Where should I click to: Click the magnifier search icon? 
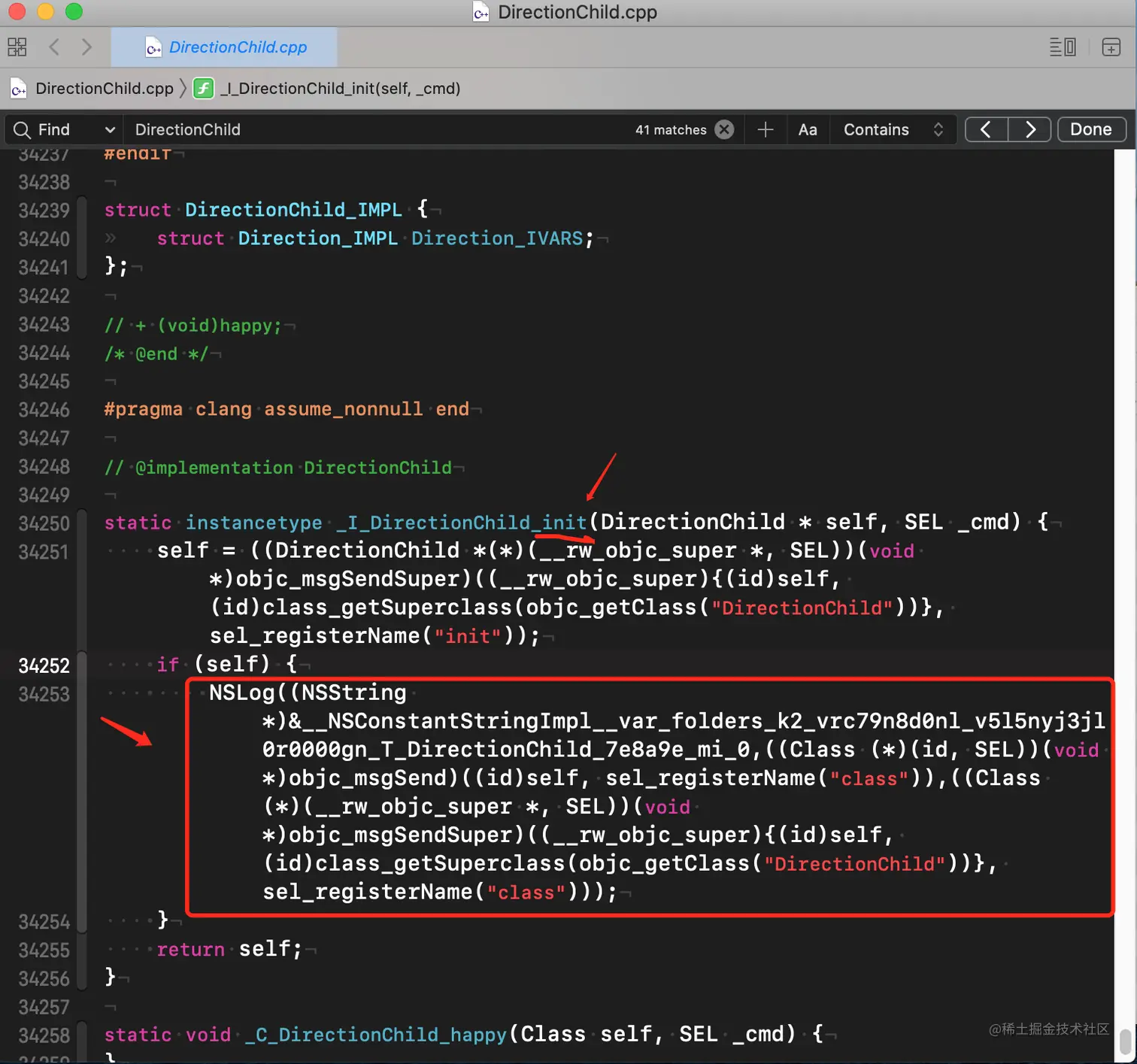(23, 130)
